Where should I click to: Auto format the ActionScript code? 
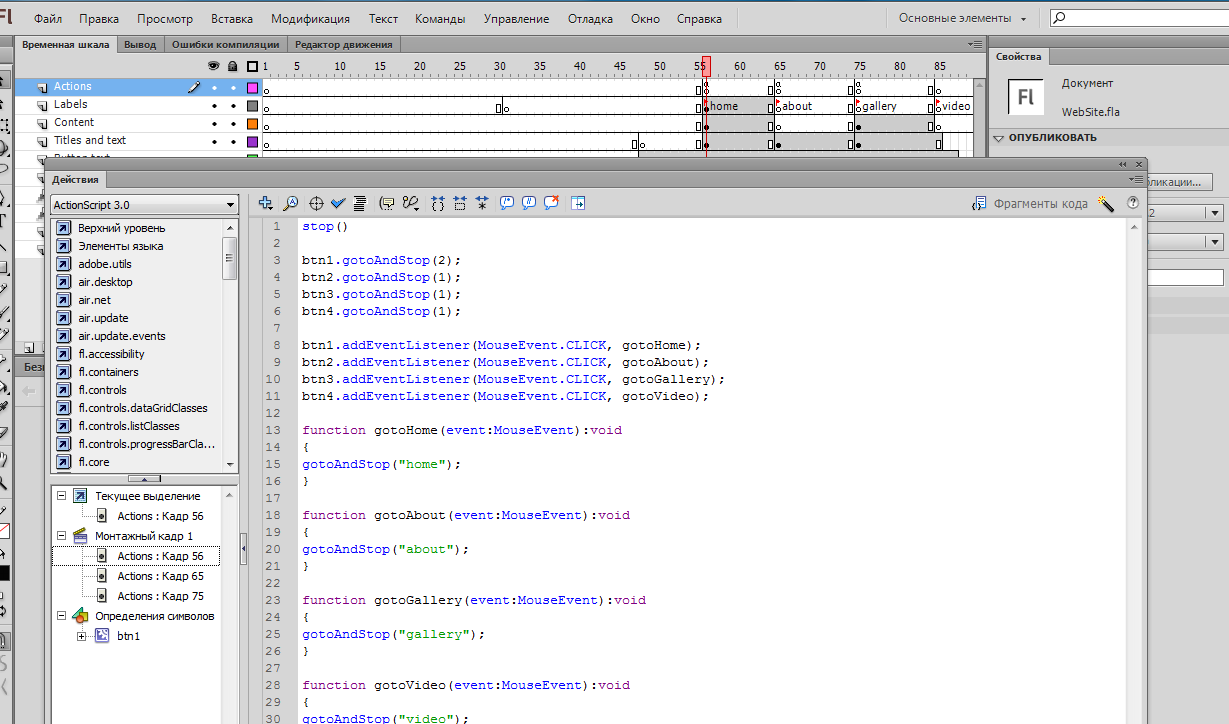359,203
